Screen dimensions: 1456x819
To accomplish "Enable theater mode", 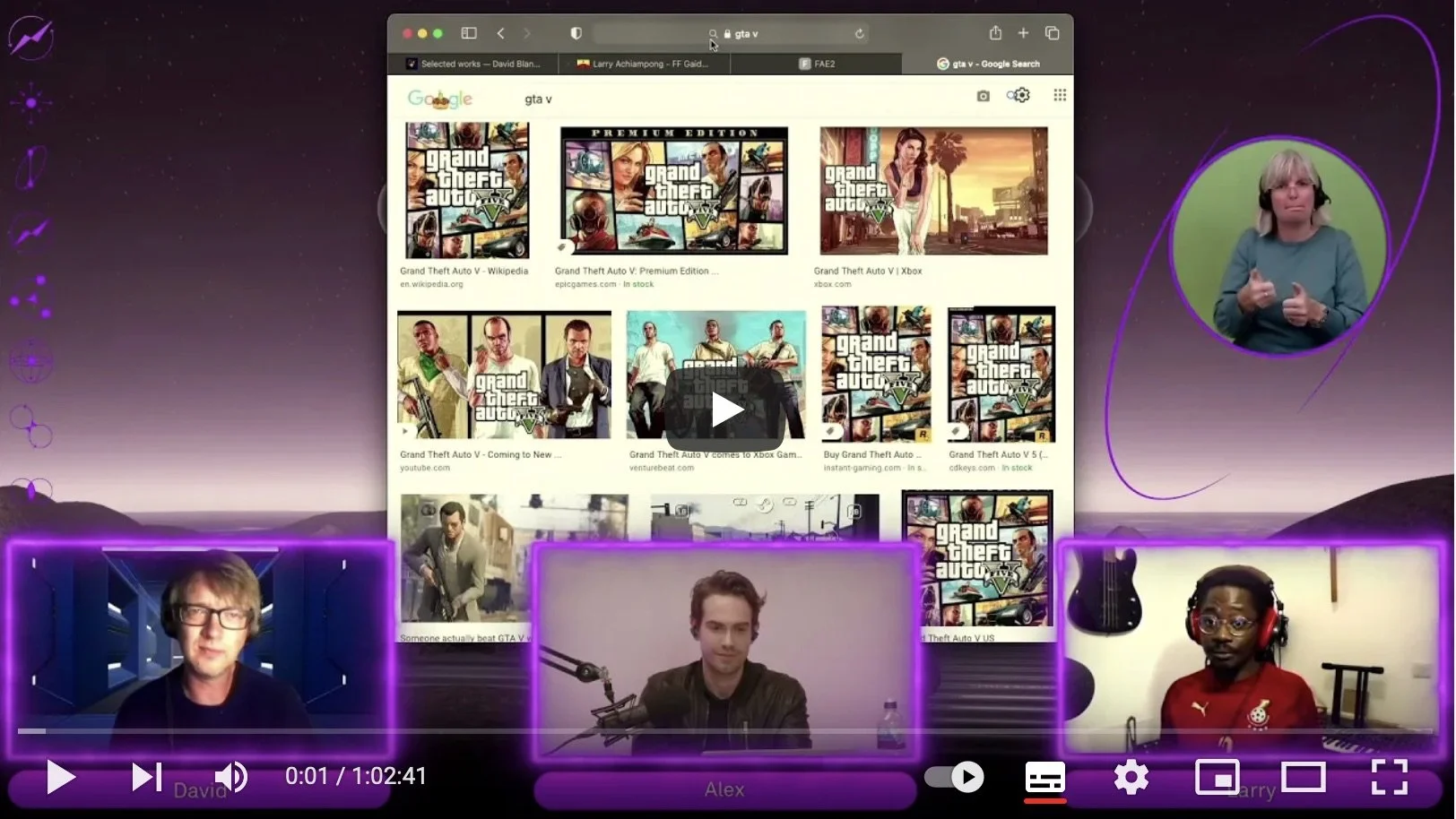I will point(1303,777).
